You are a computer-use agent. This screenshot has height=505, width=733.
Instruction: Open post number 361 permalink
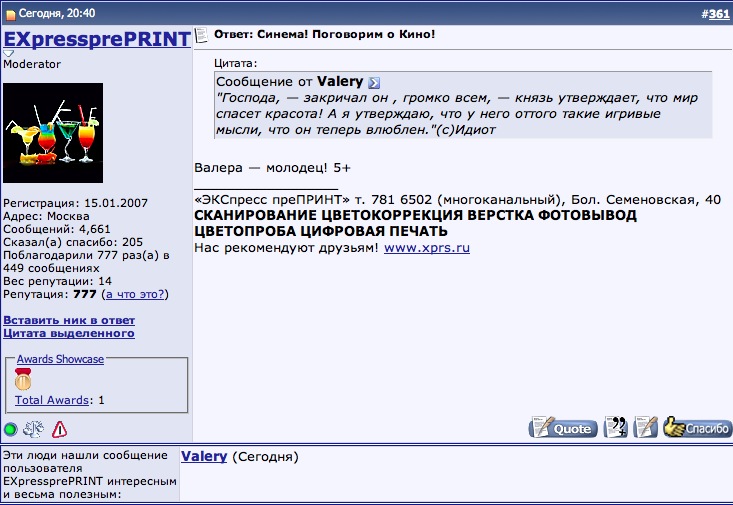[x=718, y=13]
